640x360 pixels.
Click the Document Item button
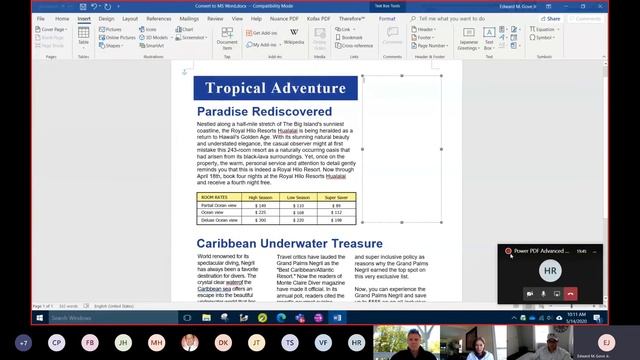click(227, 38)
